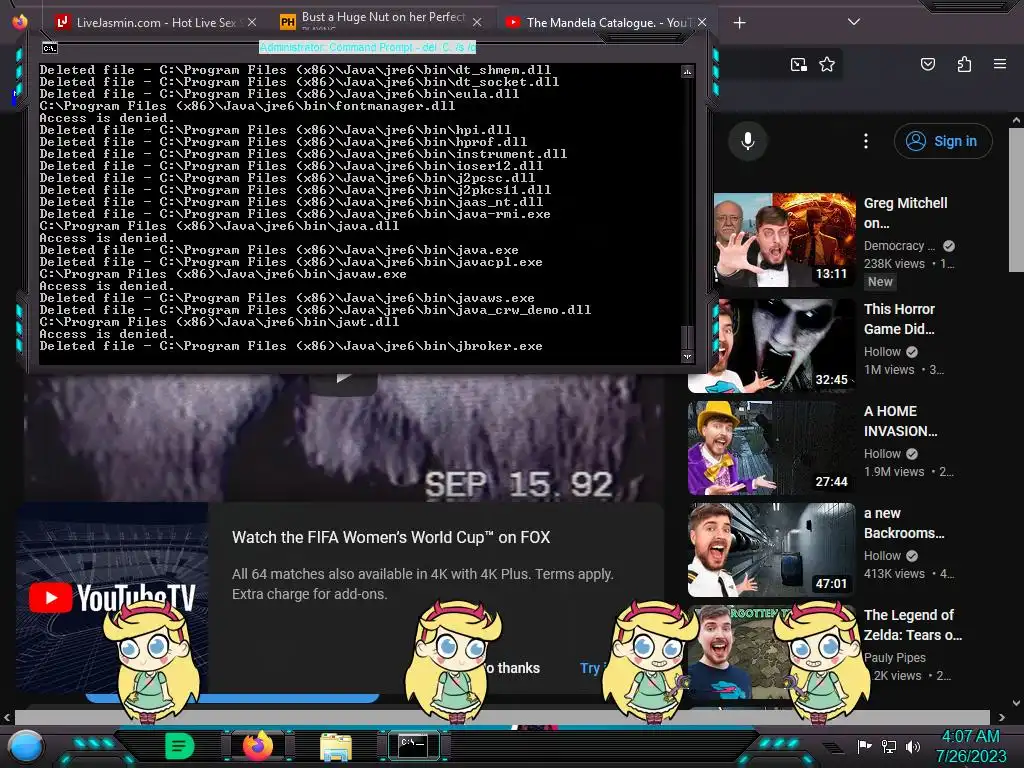Click the Command Prompt scrollbar thumb

pos(687,338)
